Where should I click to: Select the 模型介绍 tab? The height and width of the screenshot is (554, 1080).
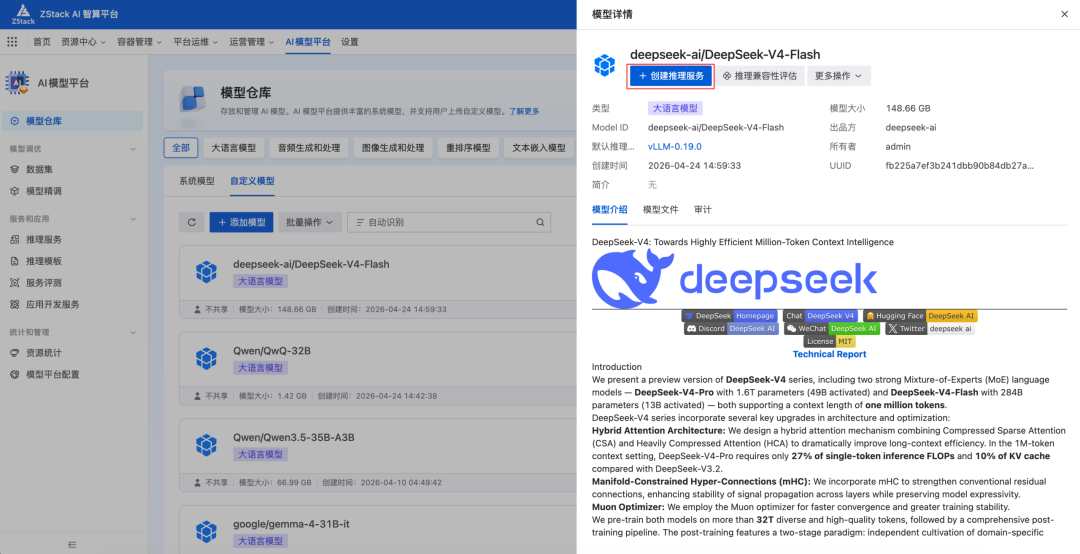[x=610, y=209]
